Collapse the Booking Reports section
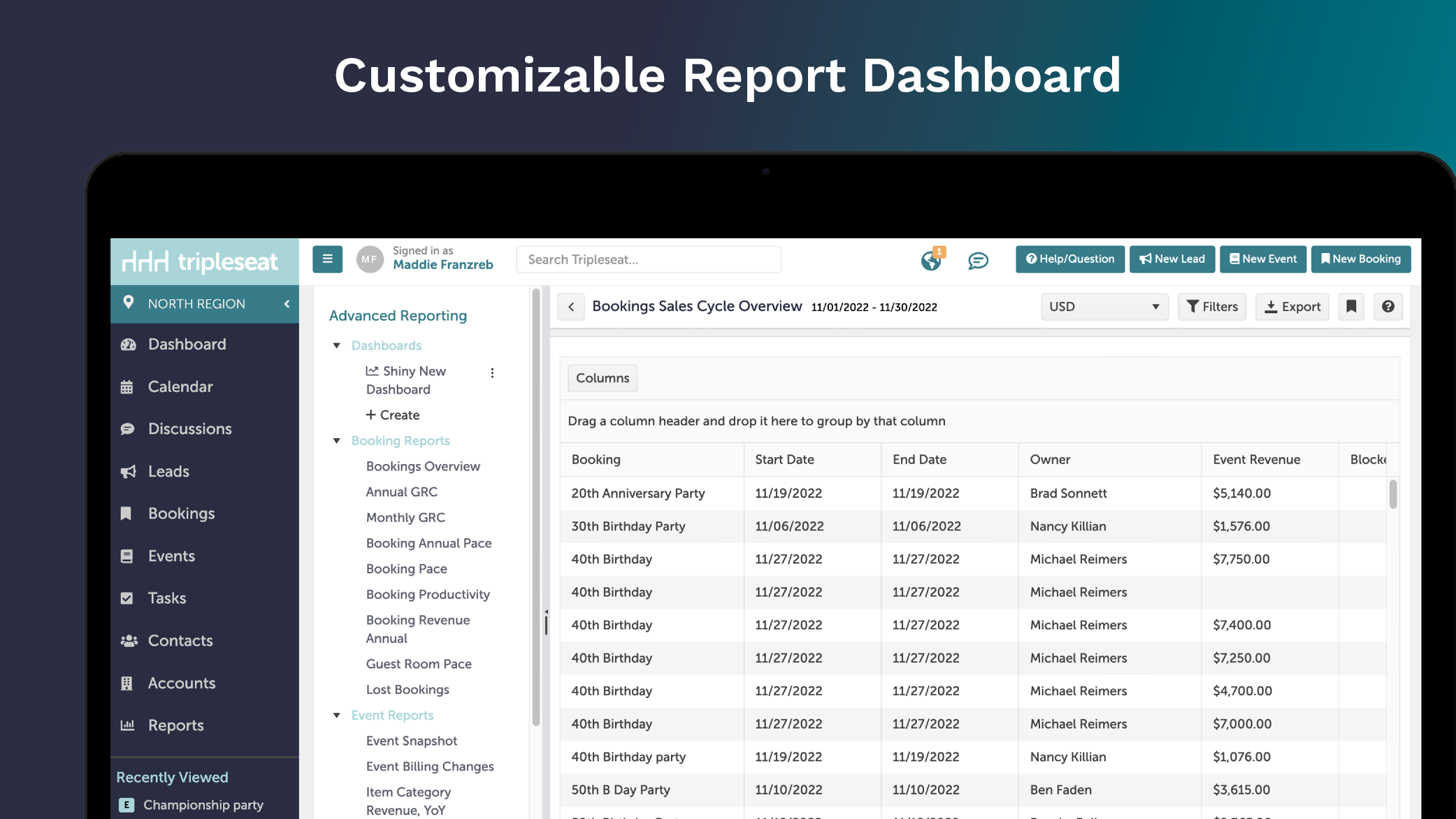The image size is (1456, 819). click(337, 441)
